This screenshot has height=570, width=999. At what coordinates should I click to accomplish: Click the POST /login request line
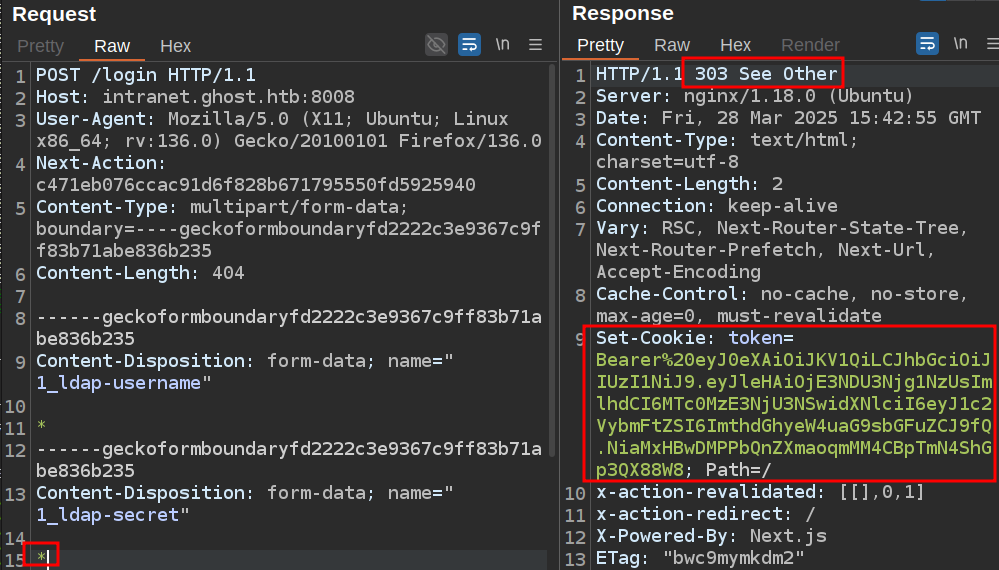(x=146, y=75)
